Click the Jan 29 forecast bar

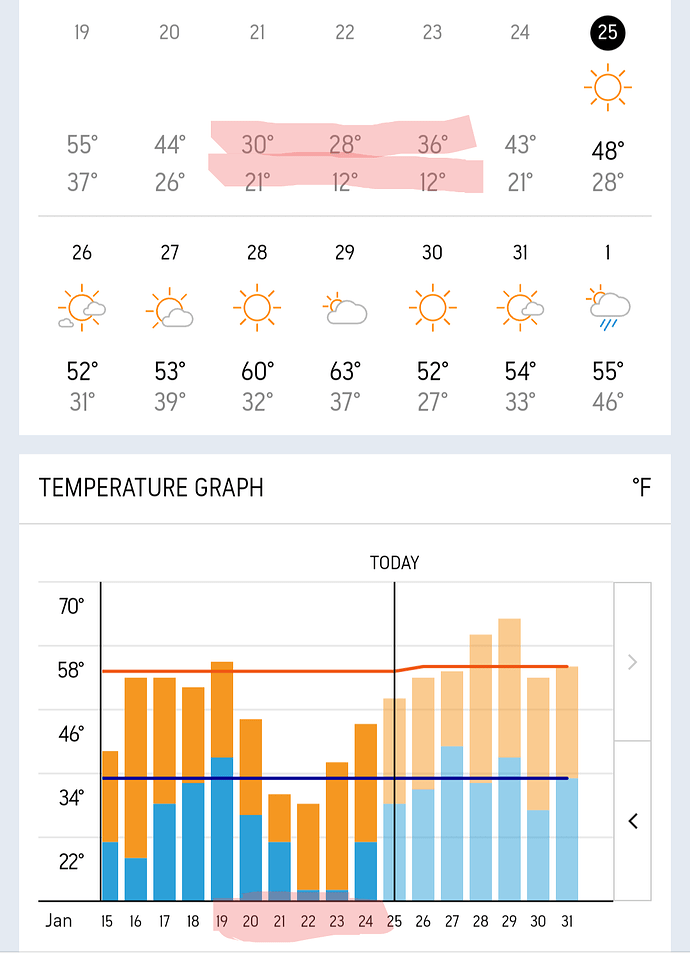point(509,760)
